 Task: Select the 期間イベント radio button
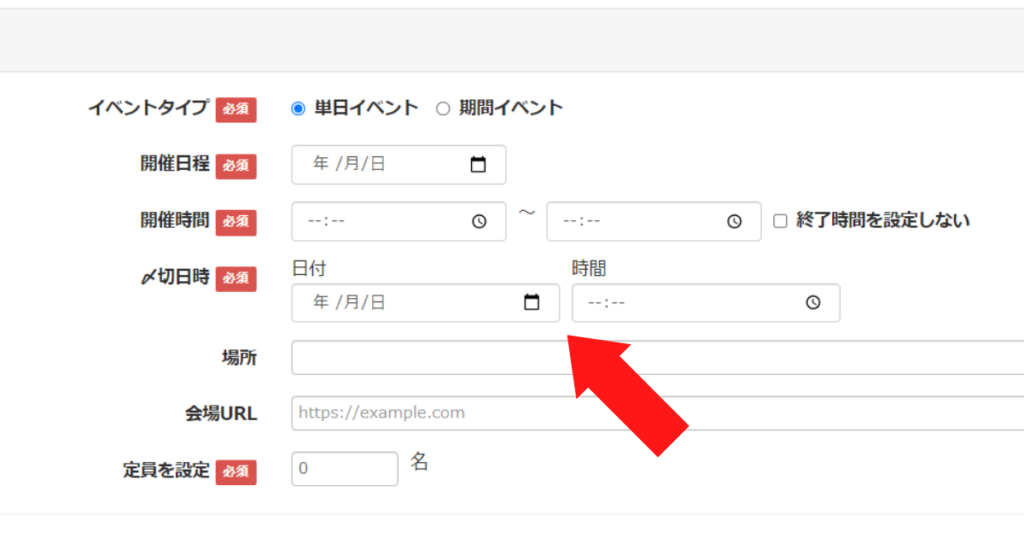click(443, 108)
